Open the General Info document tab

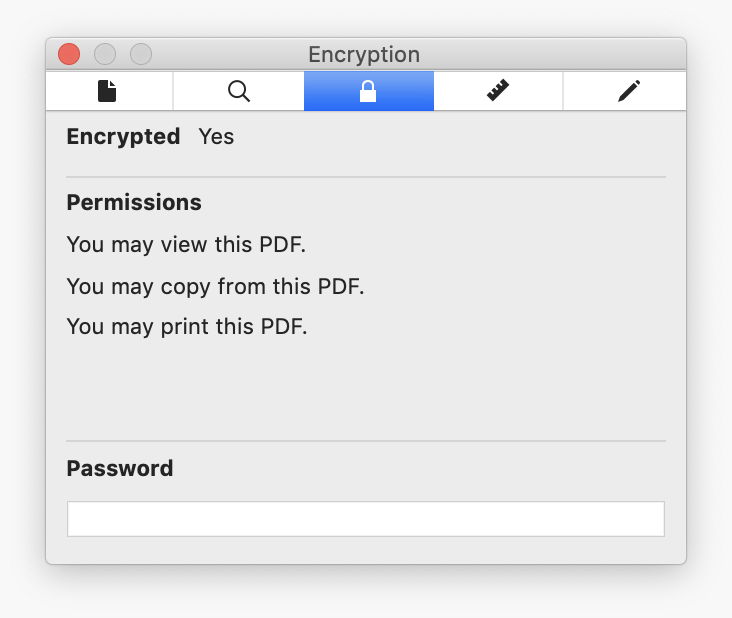click(x=108, y=91)
